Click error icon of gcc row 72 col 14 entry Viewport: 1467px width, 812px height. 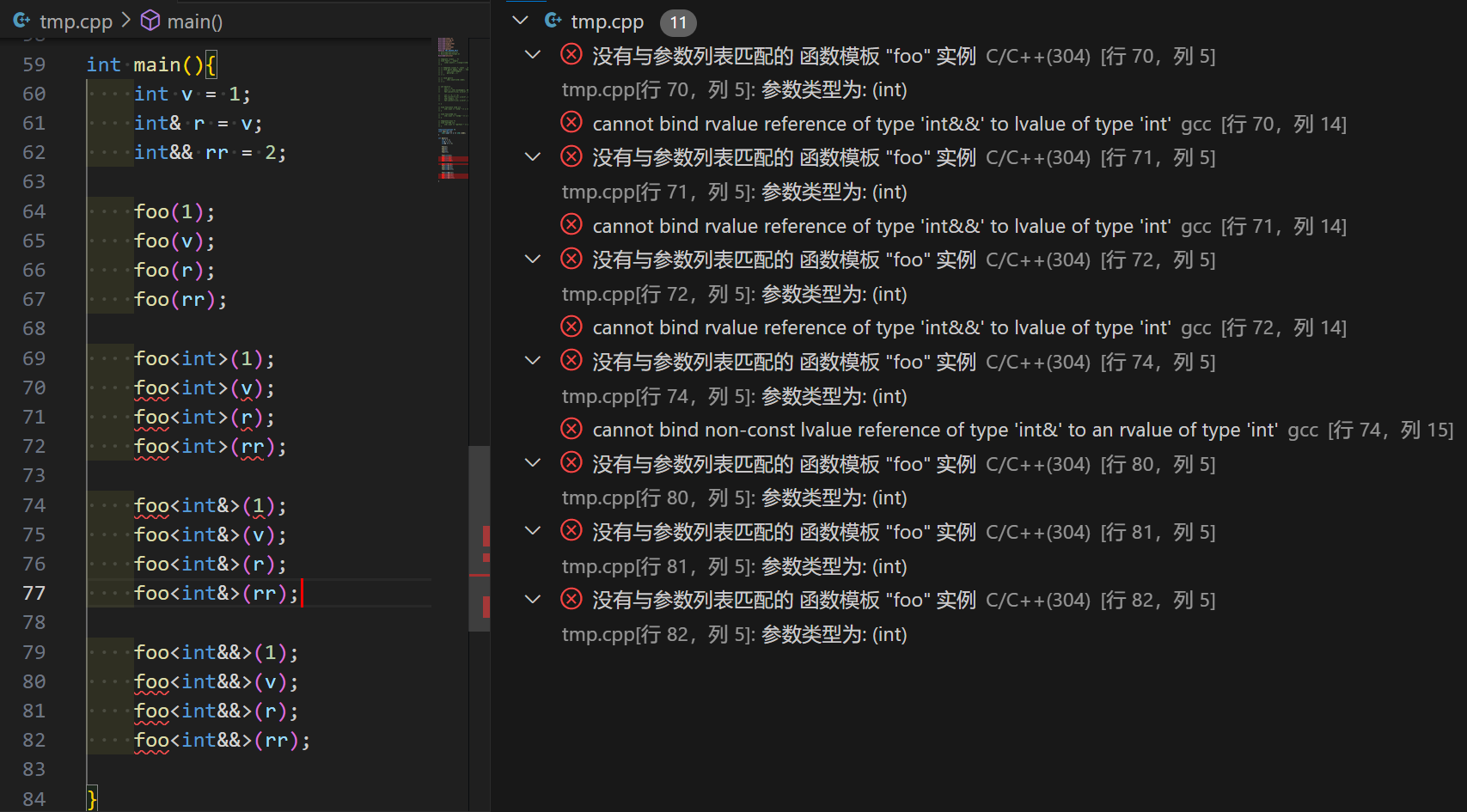[x=572, y=327]
